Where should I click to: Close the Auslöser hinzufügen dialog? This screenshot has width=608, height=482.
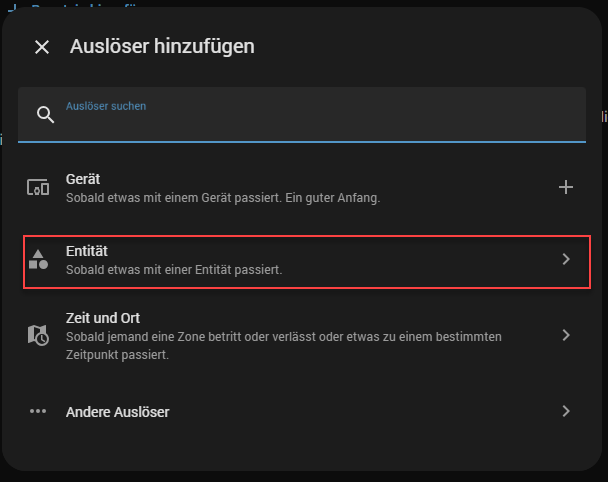(x=42, y=47)
